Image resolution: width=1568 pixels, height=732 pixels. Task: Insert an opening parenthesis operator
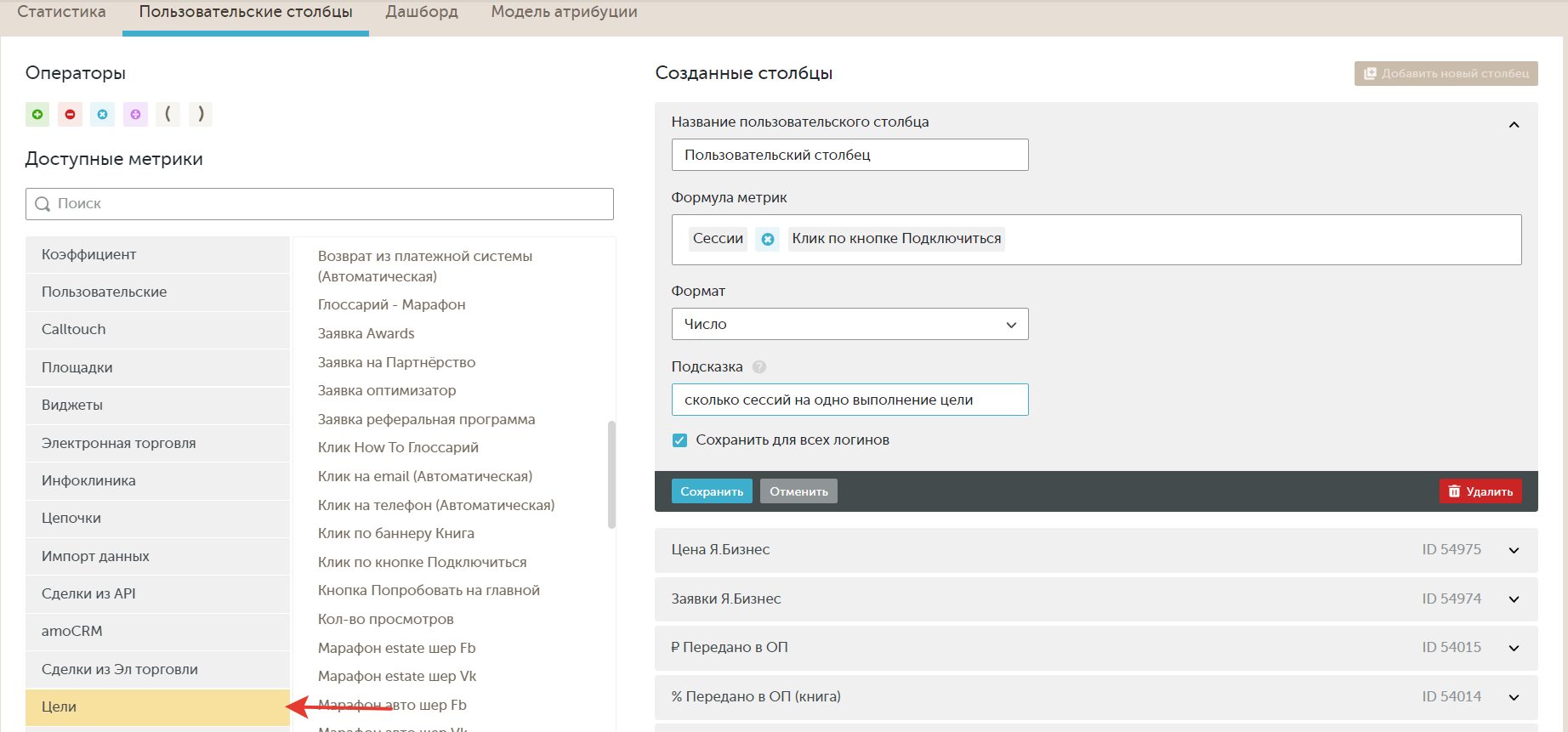point(168,114)
